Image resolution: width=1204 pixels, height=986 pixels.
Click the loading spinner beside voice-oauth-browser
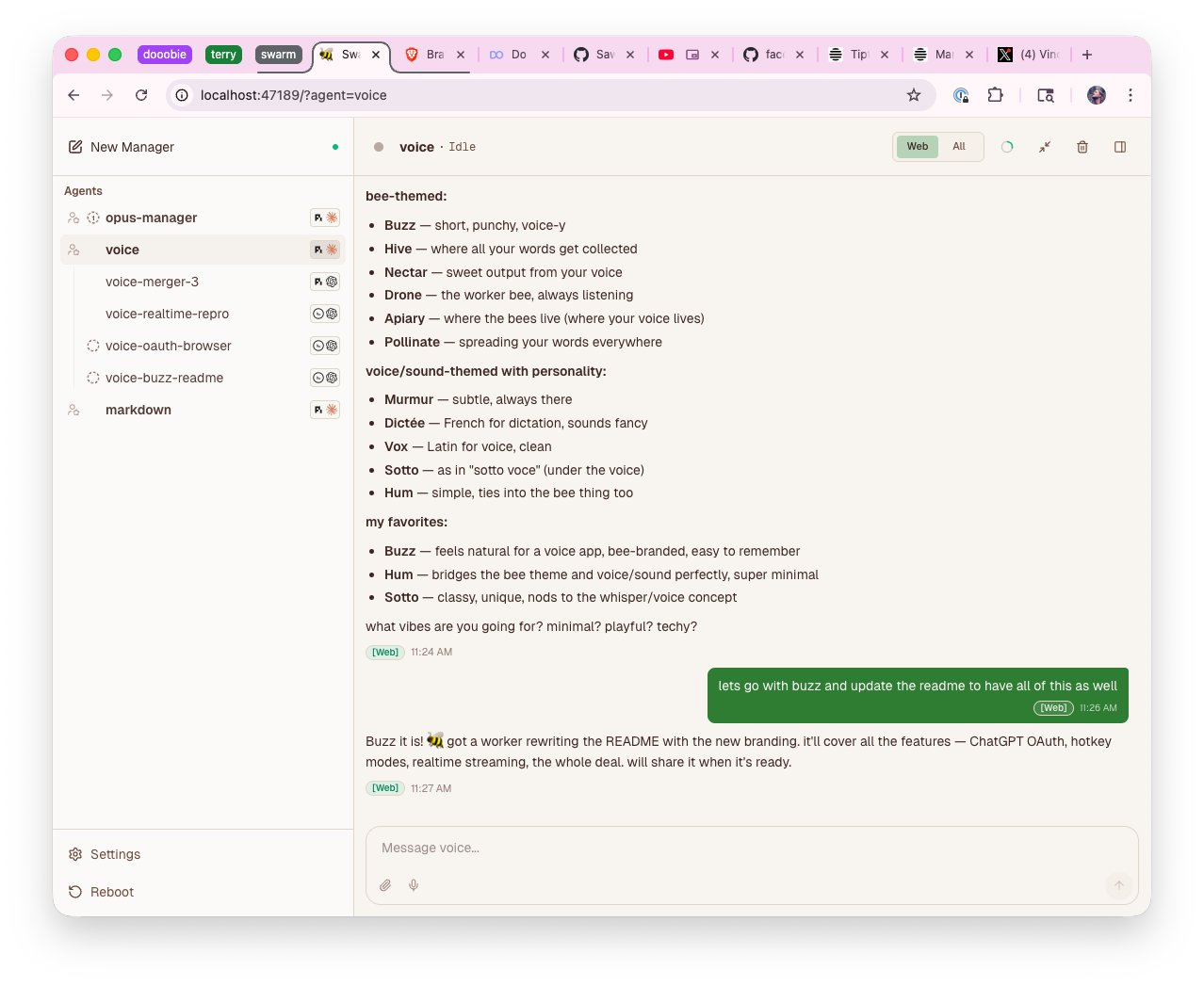point(93,346)
